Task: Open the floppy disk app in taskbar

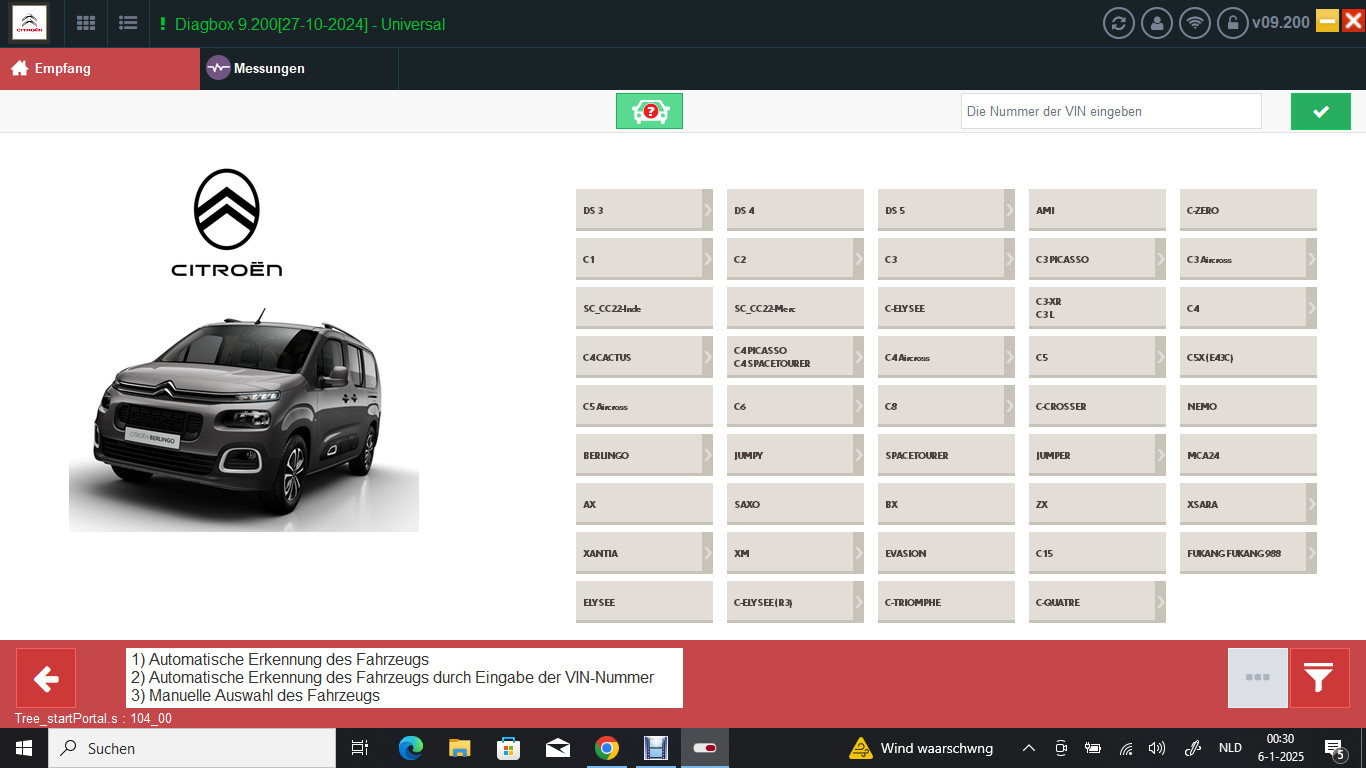Action: tap(655, 748)
